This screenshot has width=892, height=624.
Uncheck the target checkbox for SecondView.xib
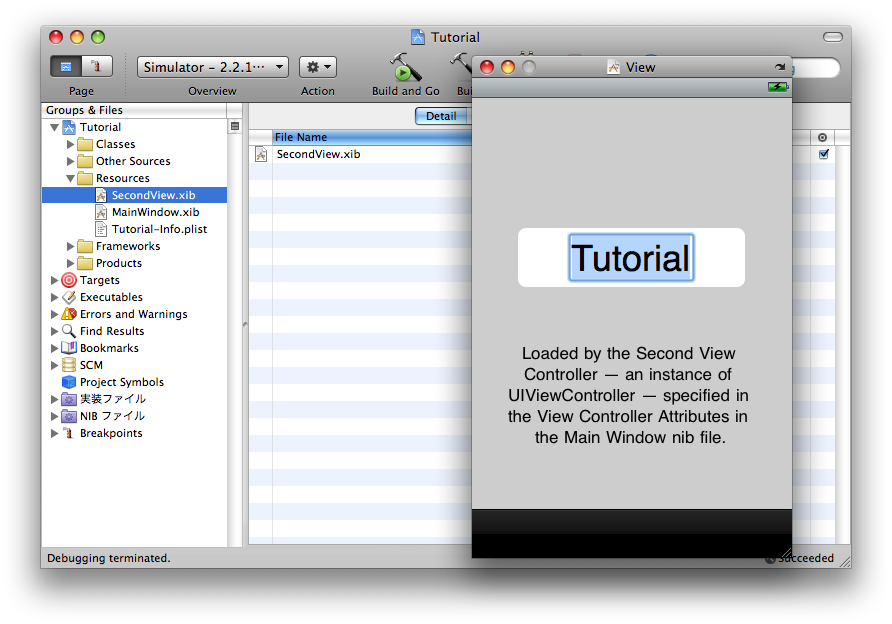(824, 155)
